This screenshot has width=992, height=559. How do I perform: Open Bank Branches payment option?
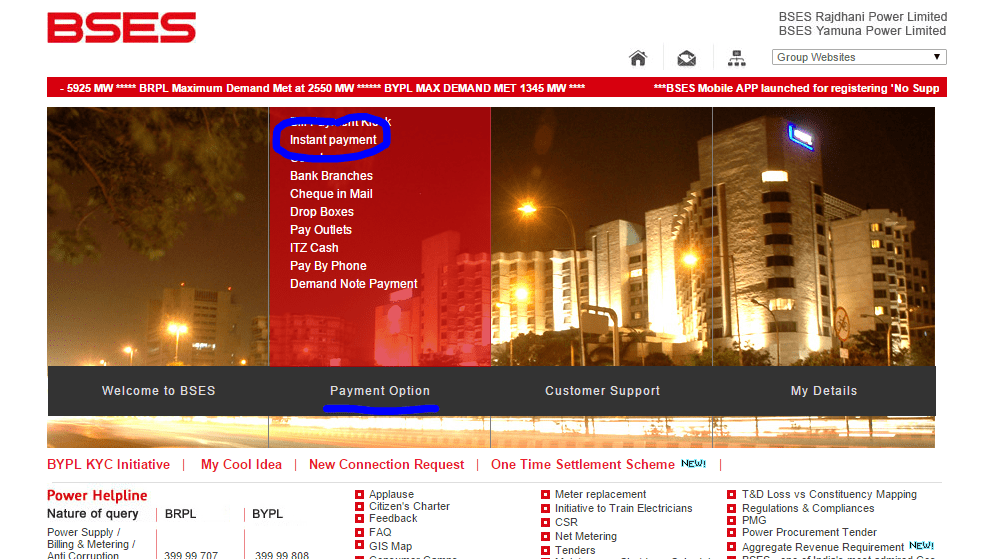(x=331, y=176)
